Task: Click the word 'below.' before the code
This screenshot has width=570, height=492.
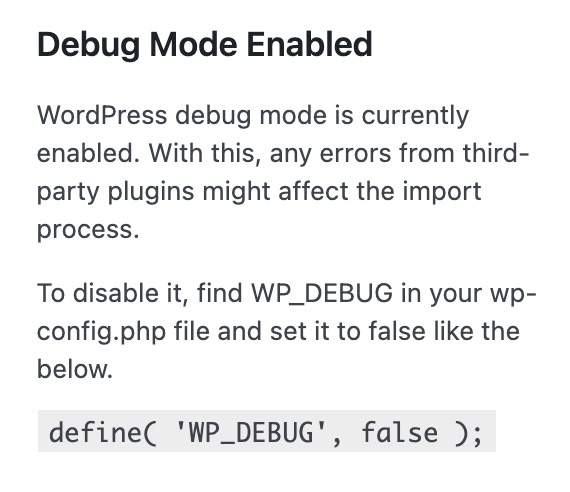Action: (75, 369)
